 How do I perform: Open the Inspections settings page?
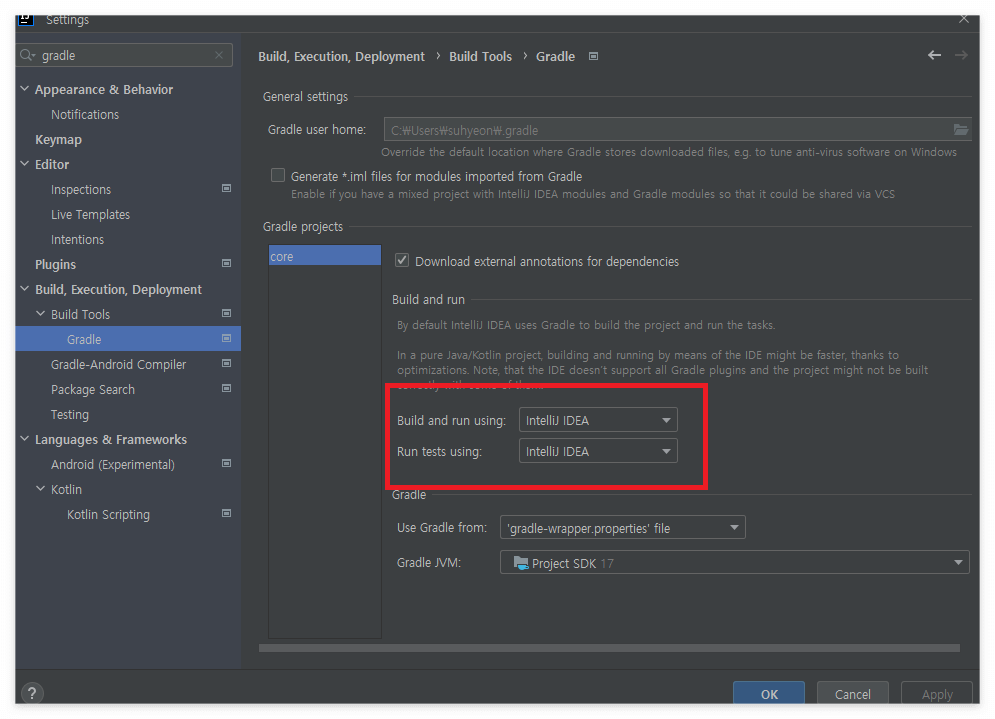[x=81, y=190]
